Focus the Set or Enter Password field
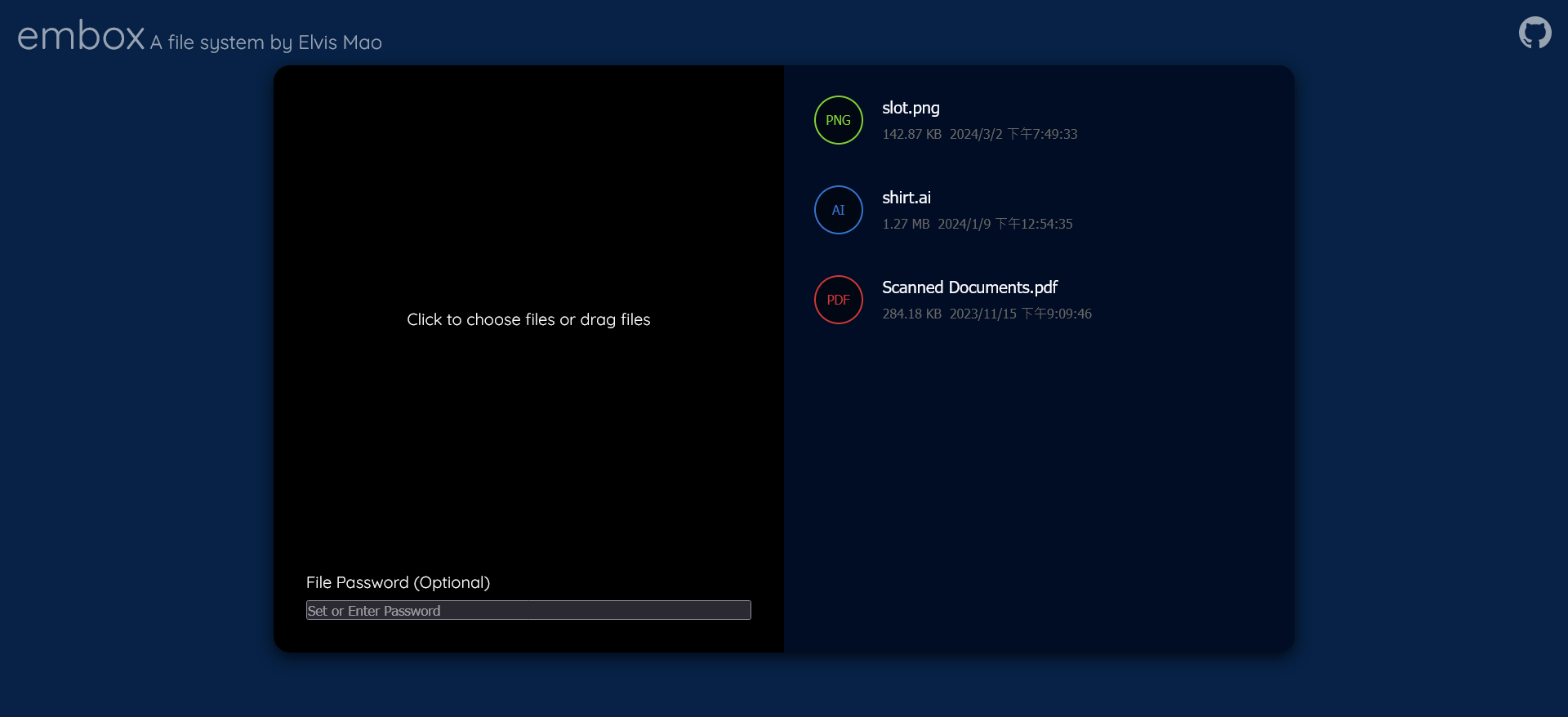 528,610
